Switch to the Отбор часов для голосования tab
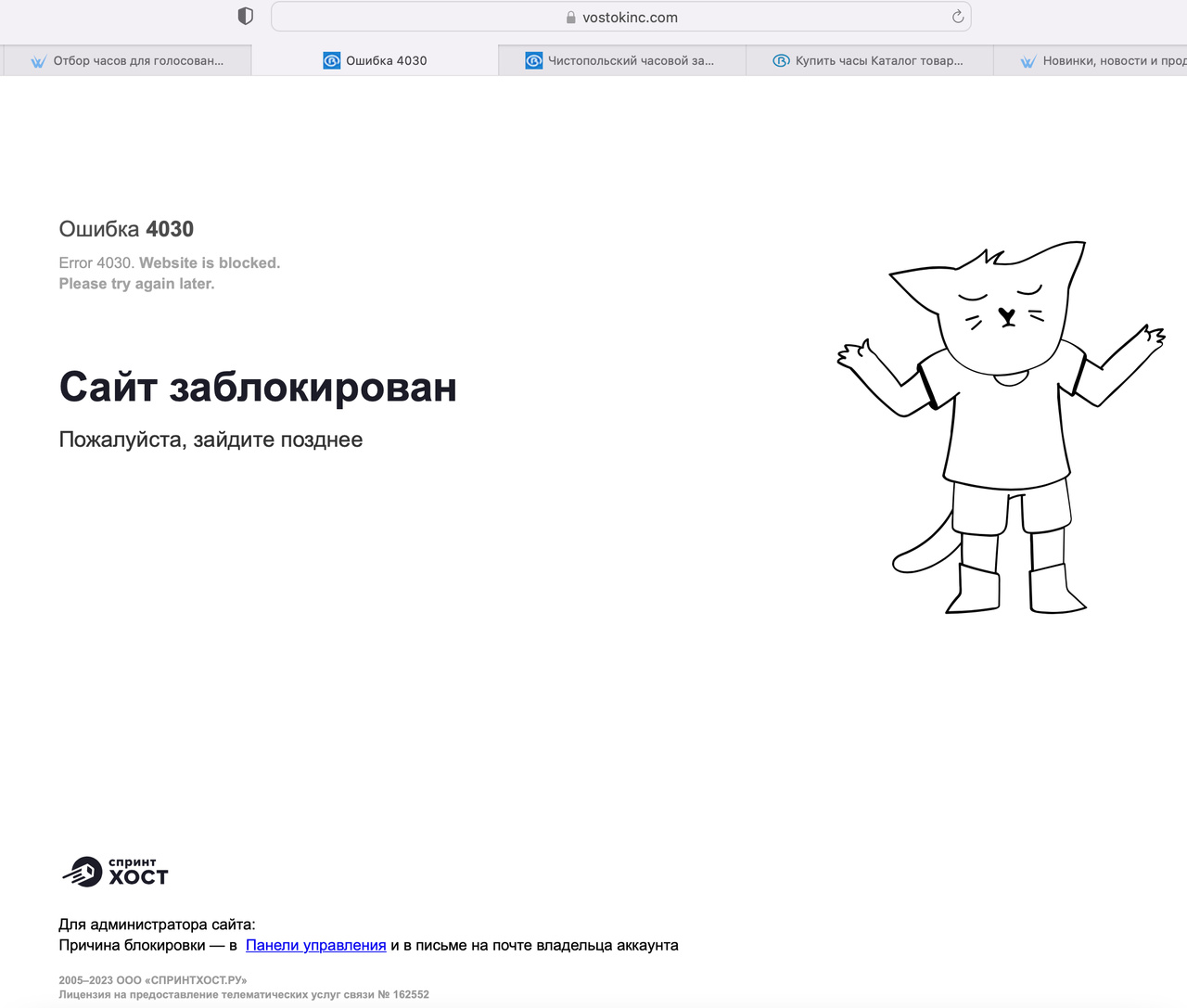 point(138,60)
